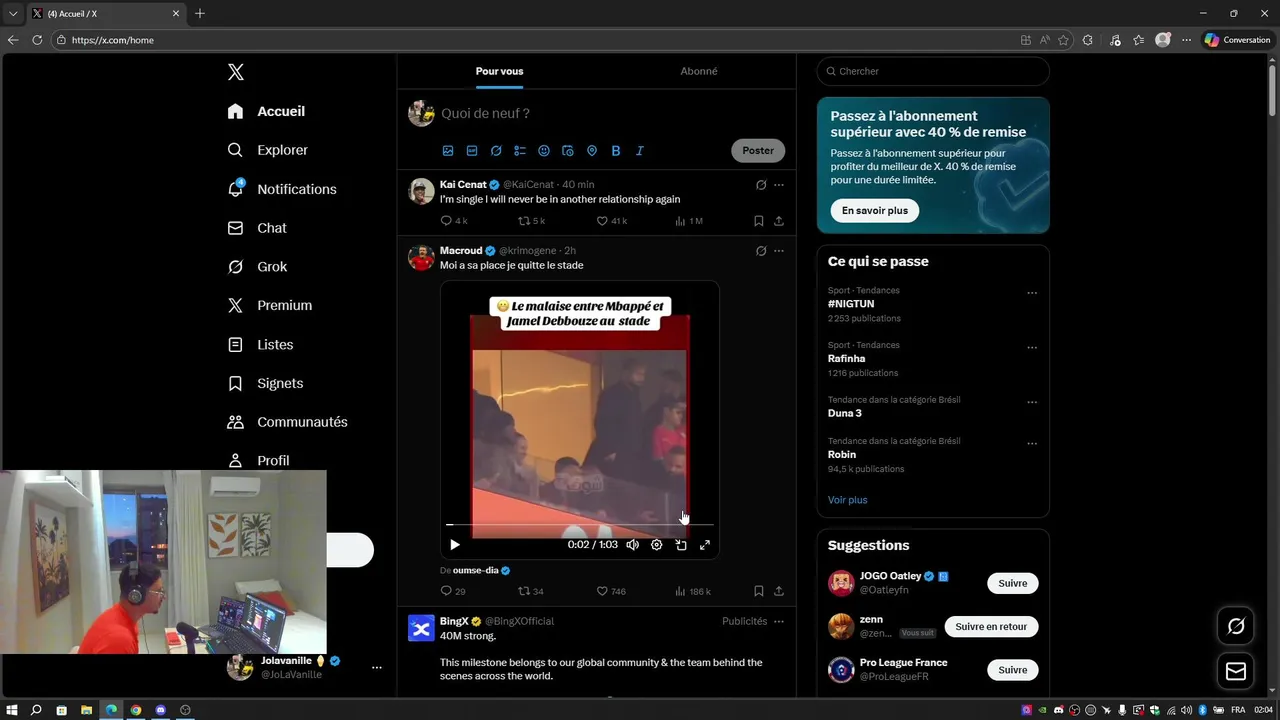Viewport: 1280px width, 720px height.
Task: Open emoji picker in compose toolbar
Action: [x=544, y=151]
